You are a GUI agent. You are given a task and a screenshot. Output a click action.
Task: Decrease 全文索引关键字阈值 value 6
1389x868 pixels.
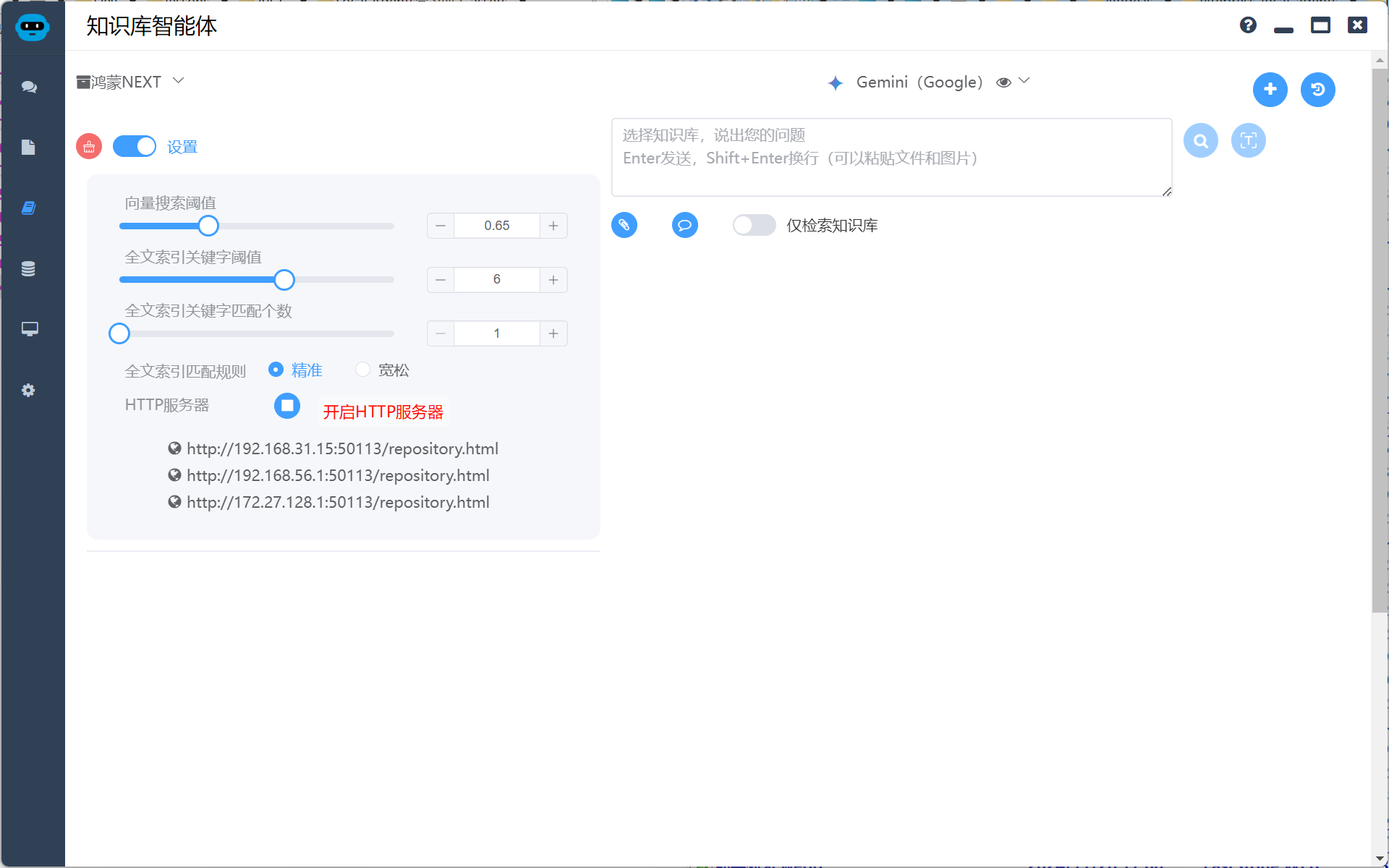(441, 279)
